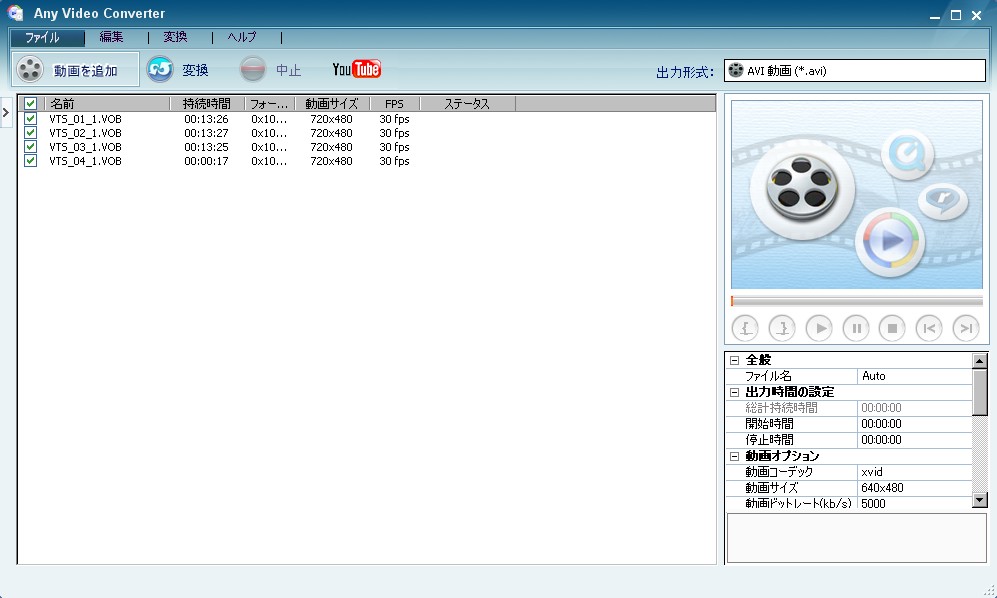Screen dimensions: 997x598
Task: Open the YouTube logo button
Action: point(356,69)
